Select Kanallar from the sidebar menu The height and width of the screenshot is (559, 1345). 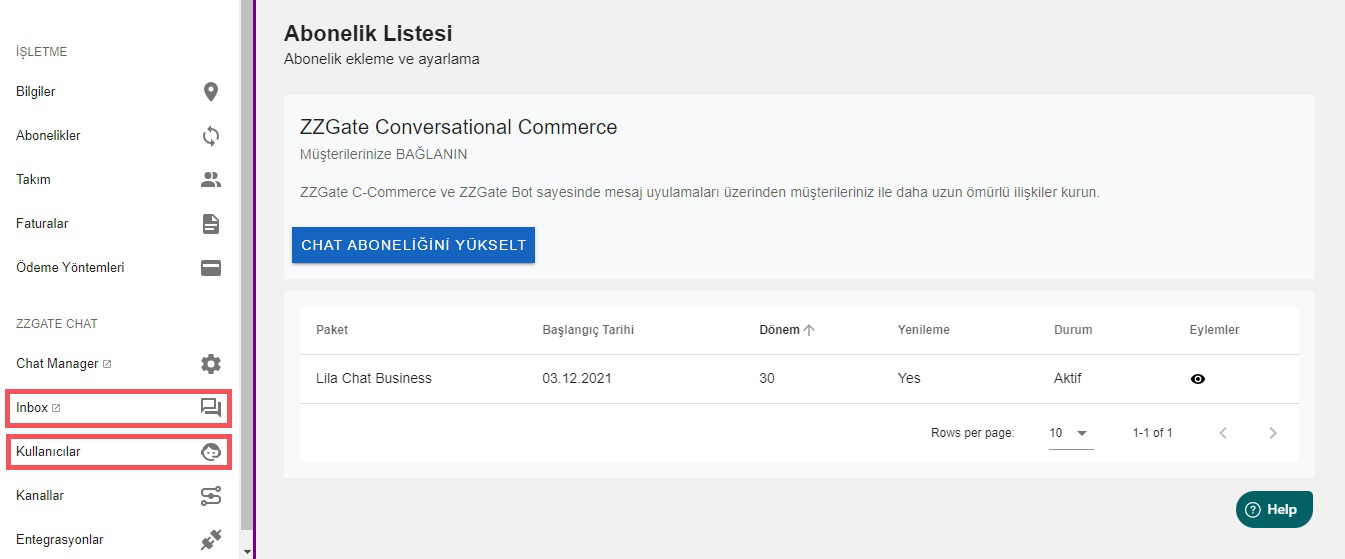coord(40,496)
